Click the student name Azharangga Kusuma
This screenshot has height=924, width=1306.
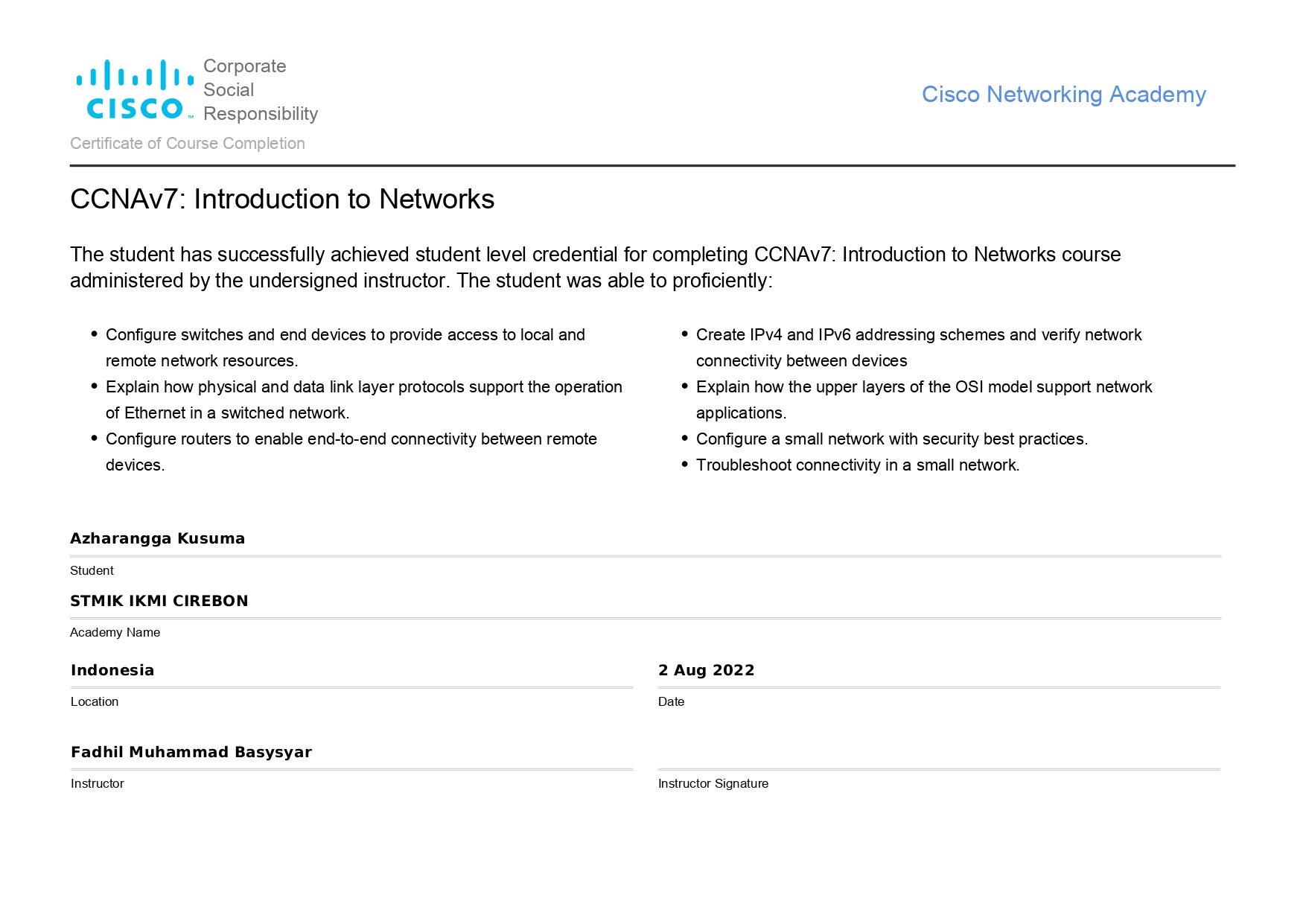click(x=157, y=538)
